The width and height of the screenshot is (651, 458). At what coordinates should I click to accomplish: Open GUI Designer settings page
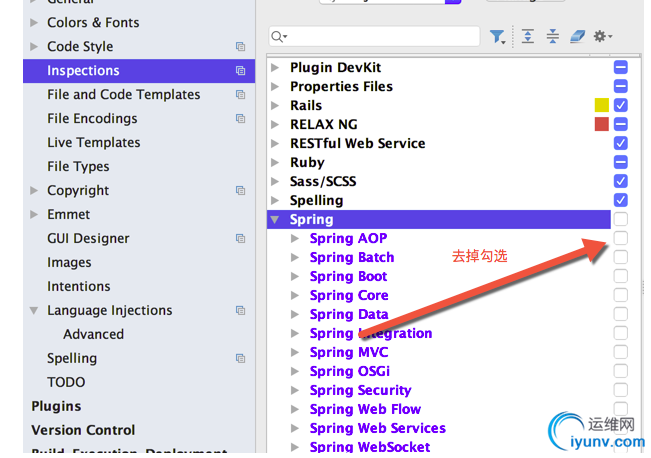pyautogui.click(x=88, y=239)
